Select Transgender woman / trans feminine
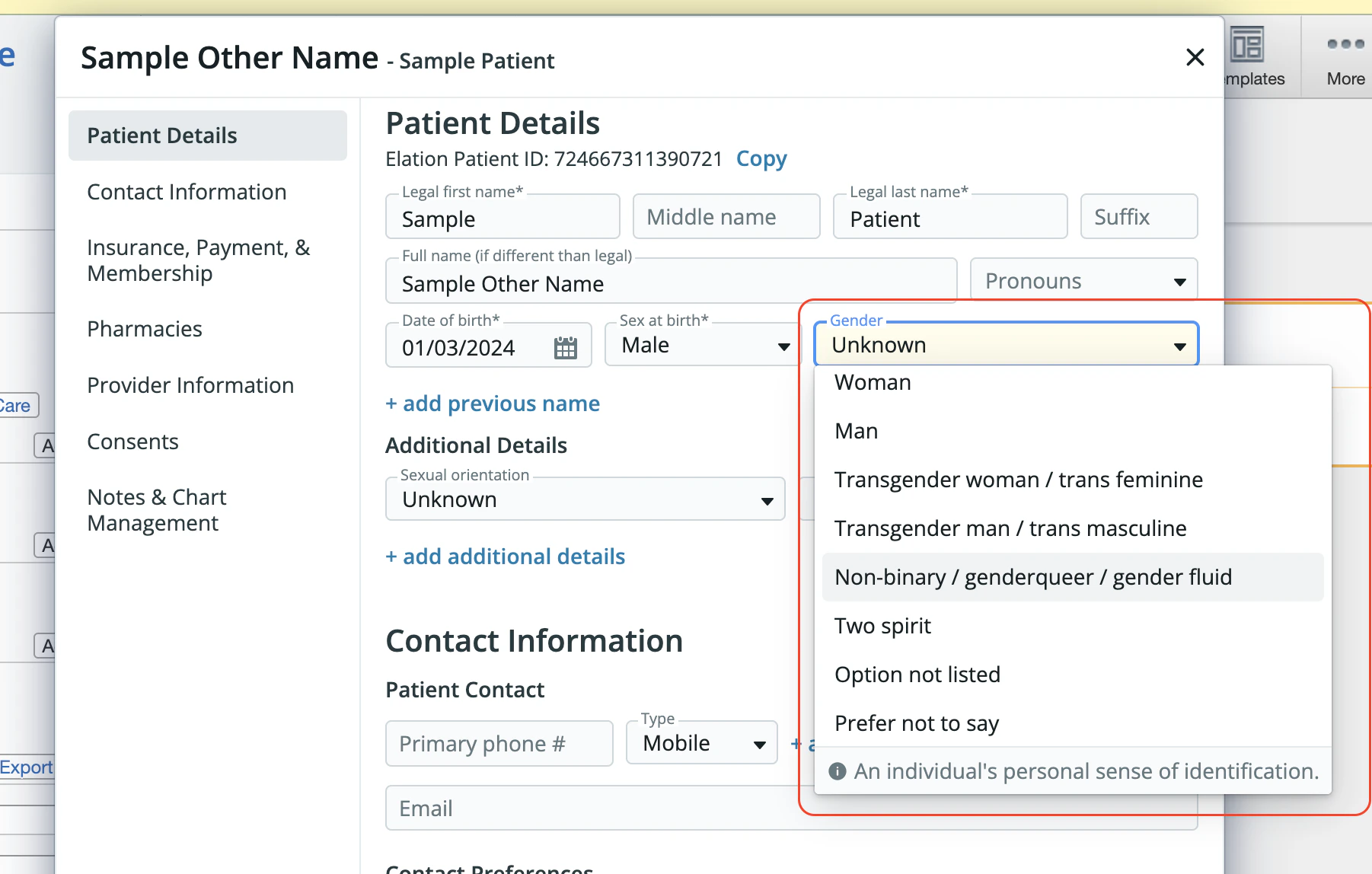 click(1073, 480)
